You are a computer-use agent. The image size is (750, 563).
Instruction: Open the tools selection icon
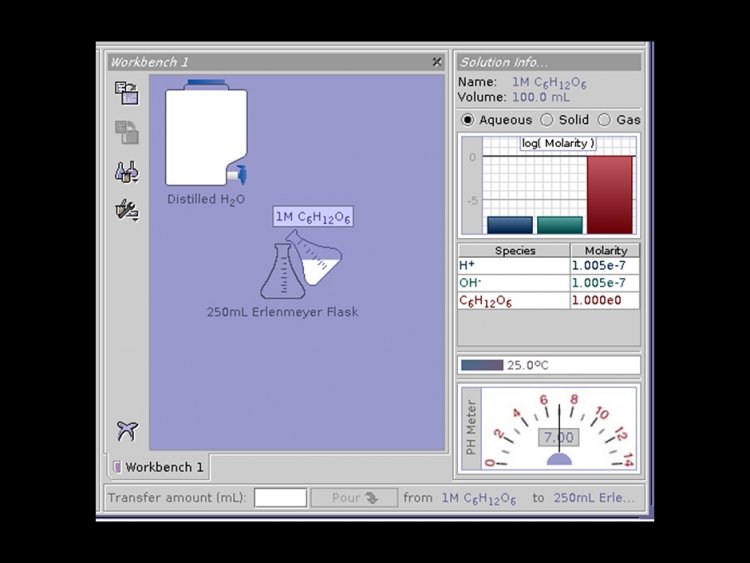pyautogui.click(x=127, y=210)
